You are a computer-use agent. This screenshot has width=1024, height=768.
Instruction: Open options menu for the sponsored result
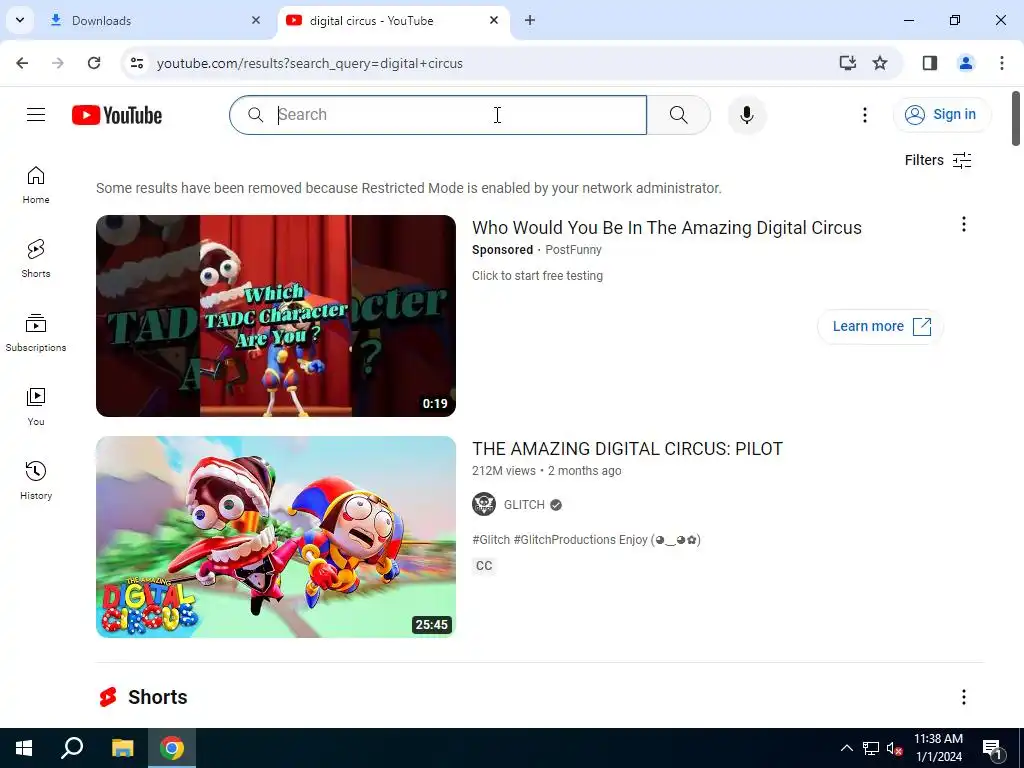point(963,225)
